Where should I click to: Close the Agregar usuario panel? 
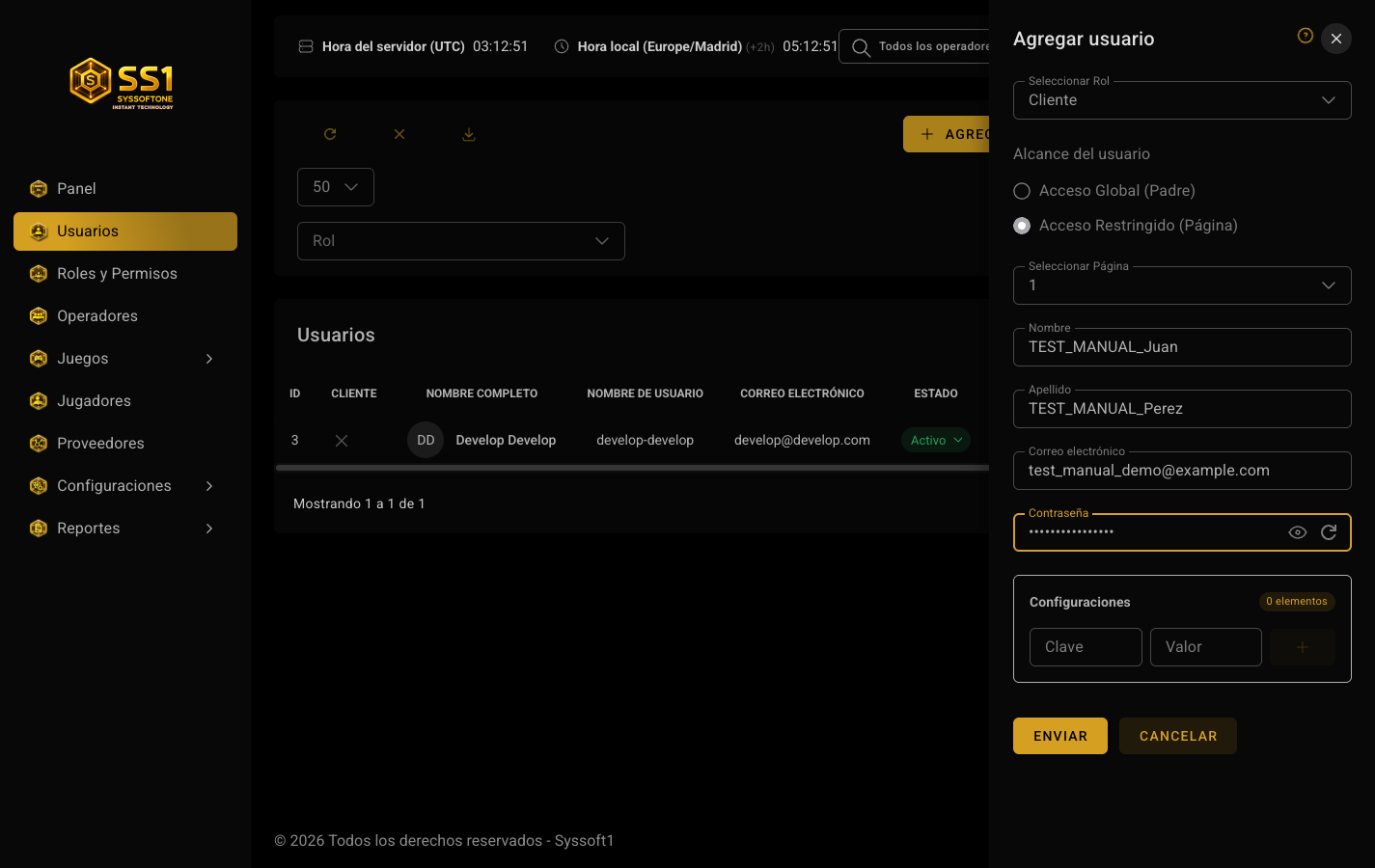[1336, 39]
